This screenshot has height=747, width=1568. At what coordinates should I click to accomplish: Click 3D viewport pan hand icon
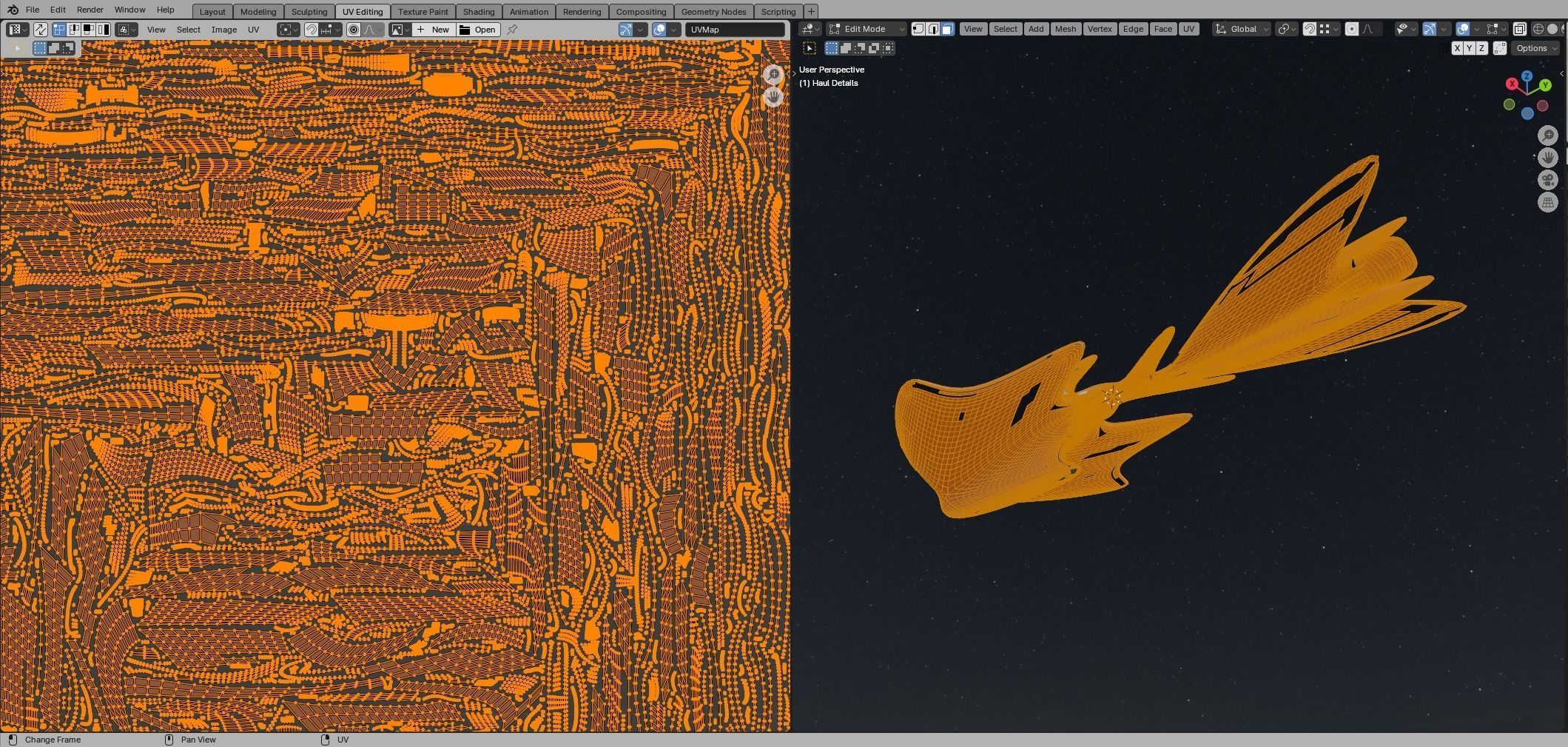[1548, 158]
